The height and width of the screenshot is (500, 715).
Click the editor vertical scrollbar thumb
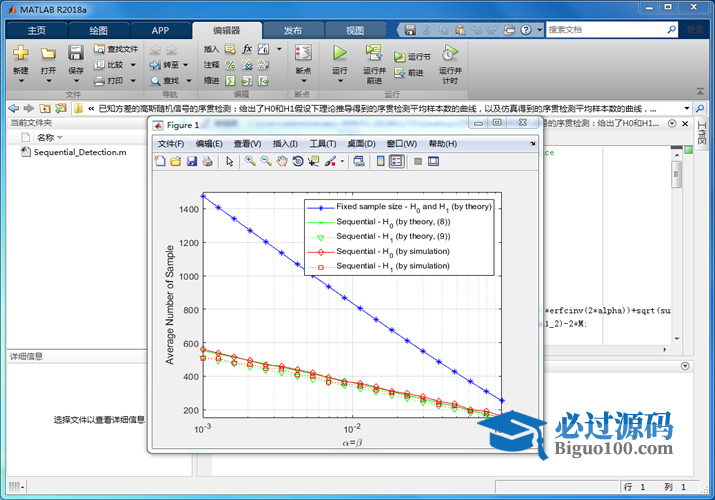(x=677, y=174)
